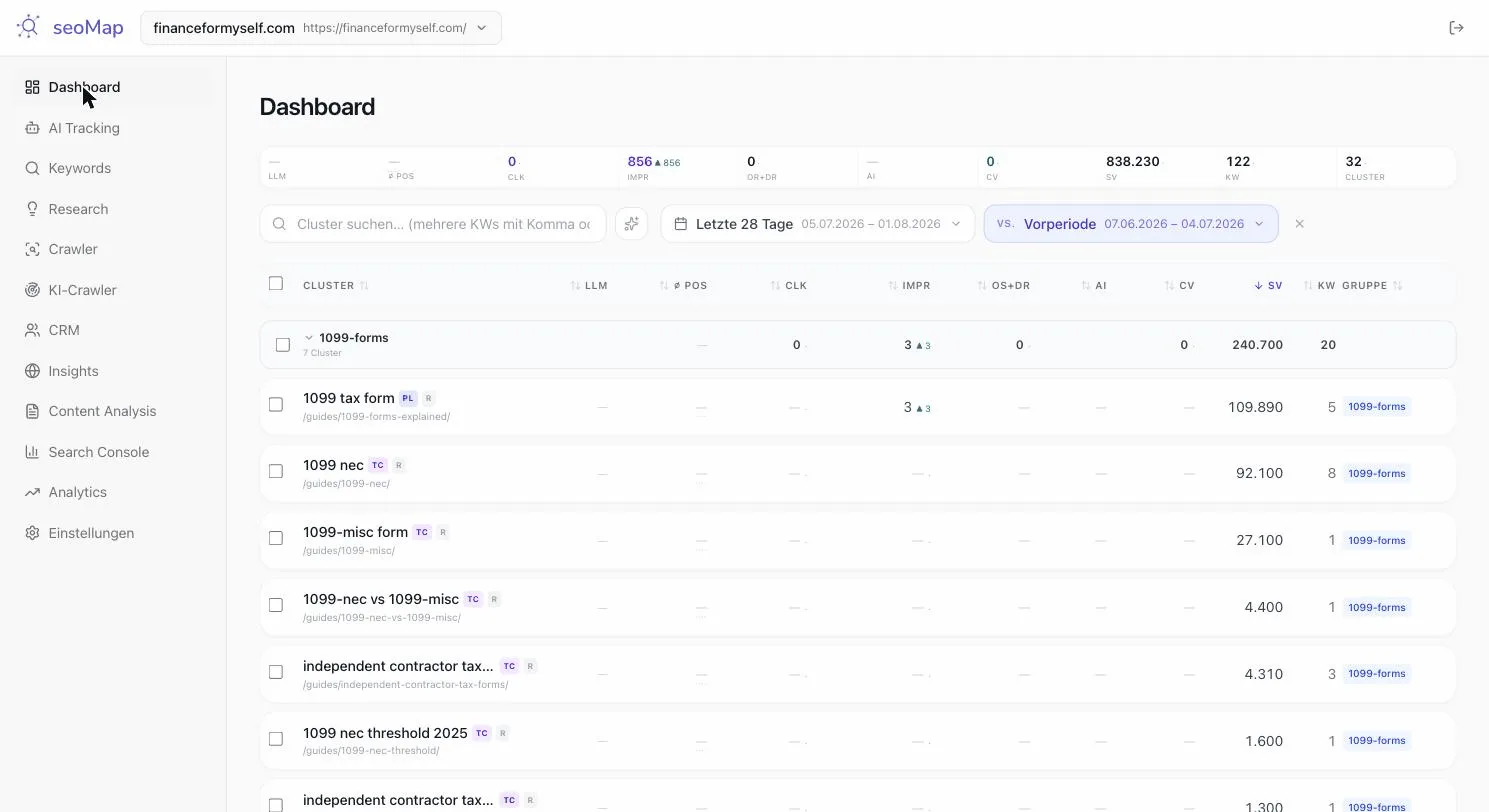Sort by CLUSTER column header
This screenshot has height=812, width=1489.
[x=336, y=286]
